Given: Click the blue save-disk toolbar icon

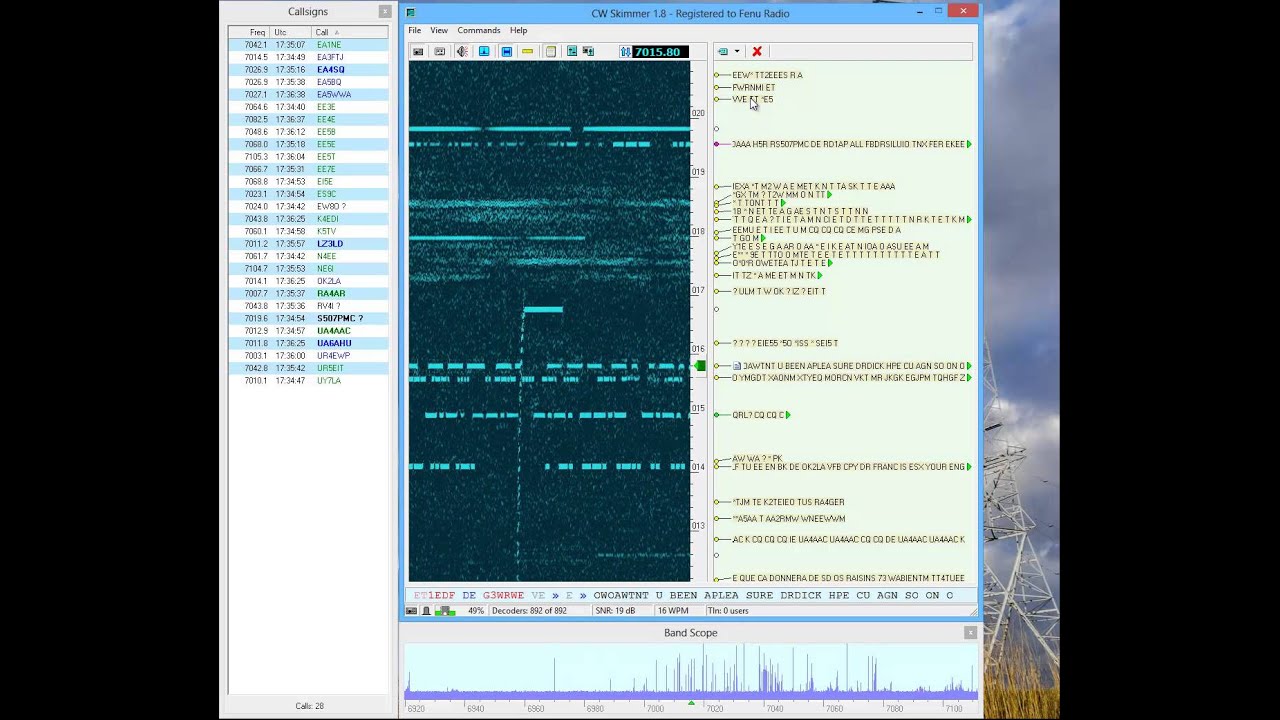Looking at the screenshot, I should 506,52.
